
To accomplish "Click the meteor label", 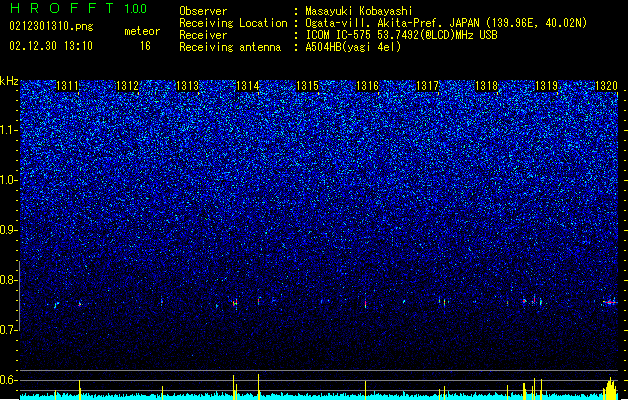I will (142, 31).
